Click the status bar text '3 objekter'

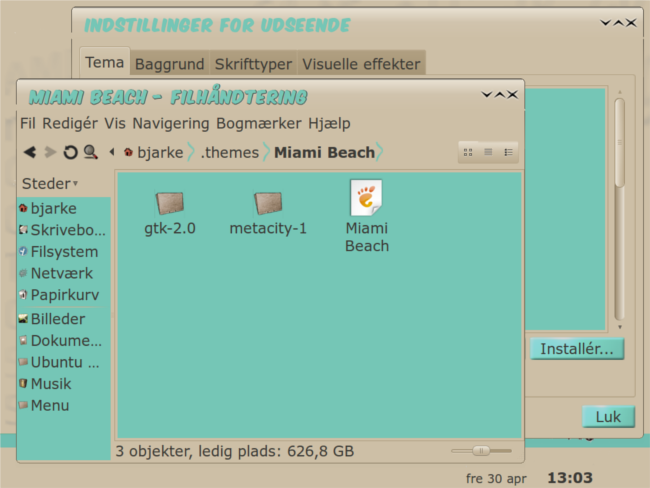click(x=153, y=451)
